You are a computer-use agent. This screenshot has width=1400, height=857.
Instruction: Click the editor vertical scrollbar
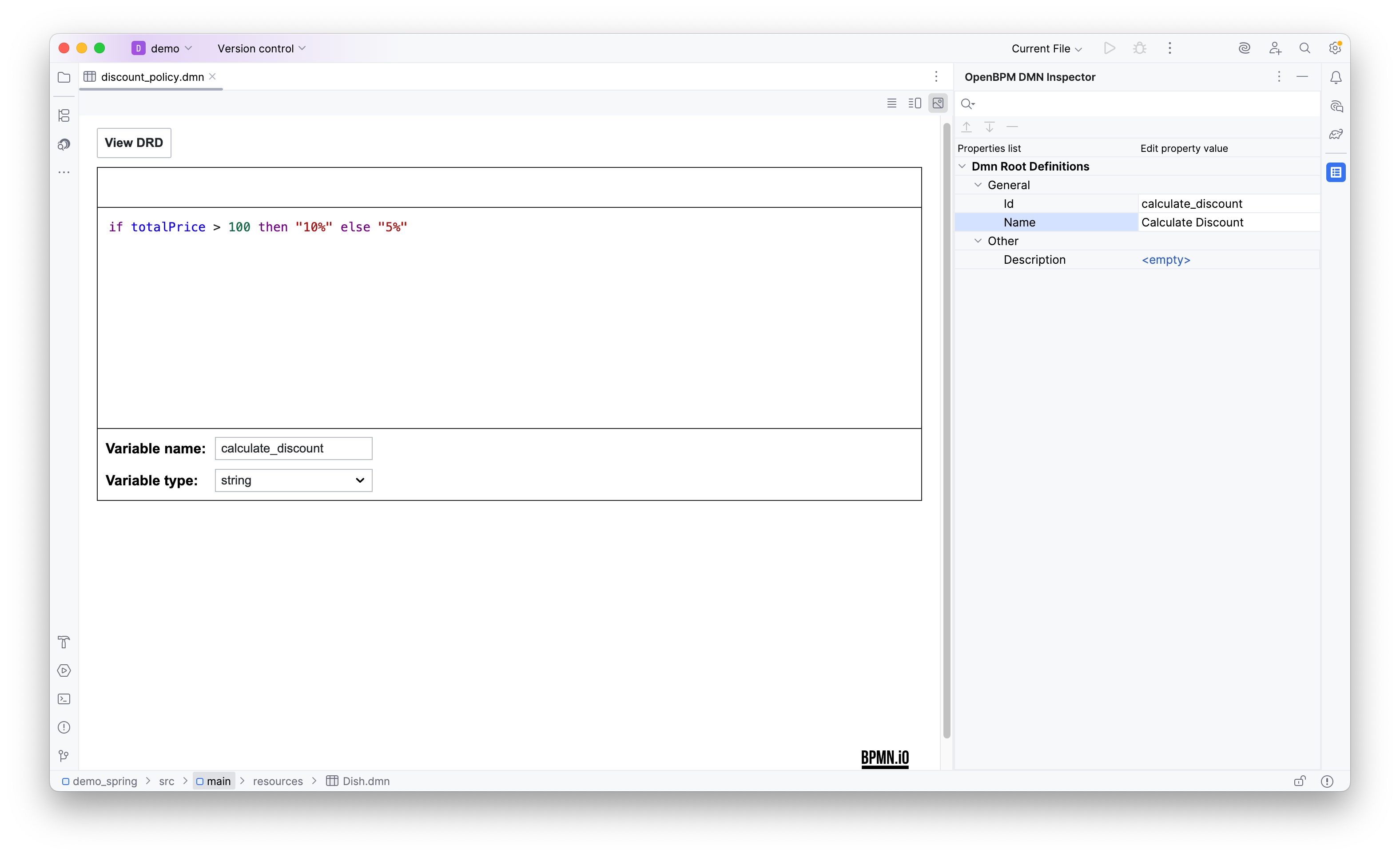point(947,430)
